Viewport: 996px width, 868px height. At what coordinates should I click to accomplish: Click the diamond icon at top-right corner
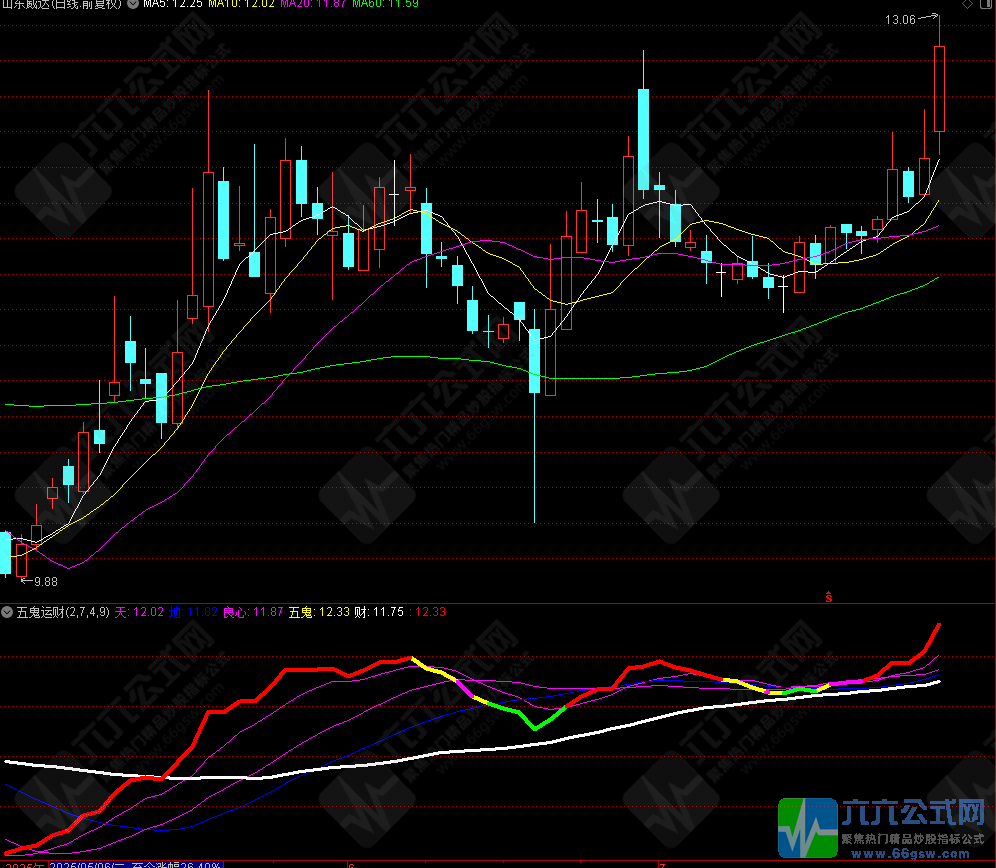965,5
